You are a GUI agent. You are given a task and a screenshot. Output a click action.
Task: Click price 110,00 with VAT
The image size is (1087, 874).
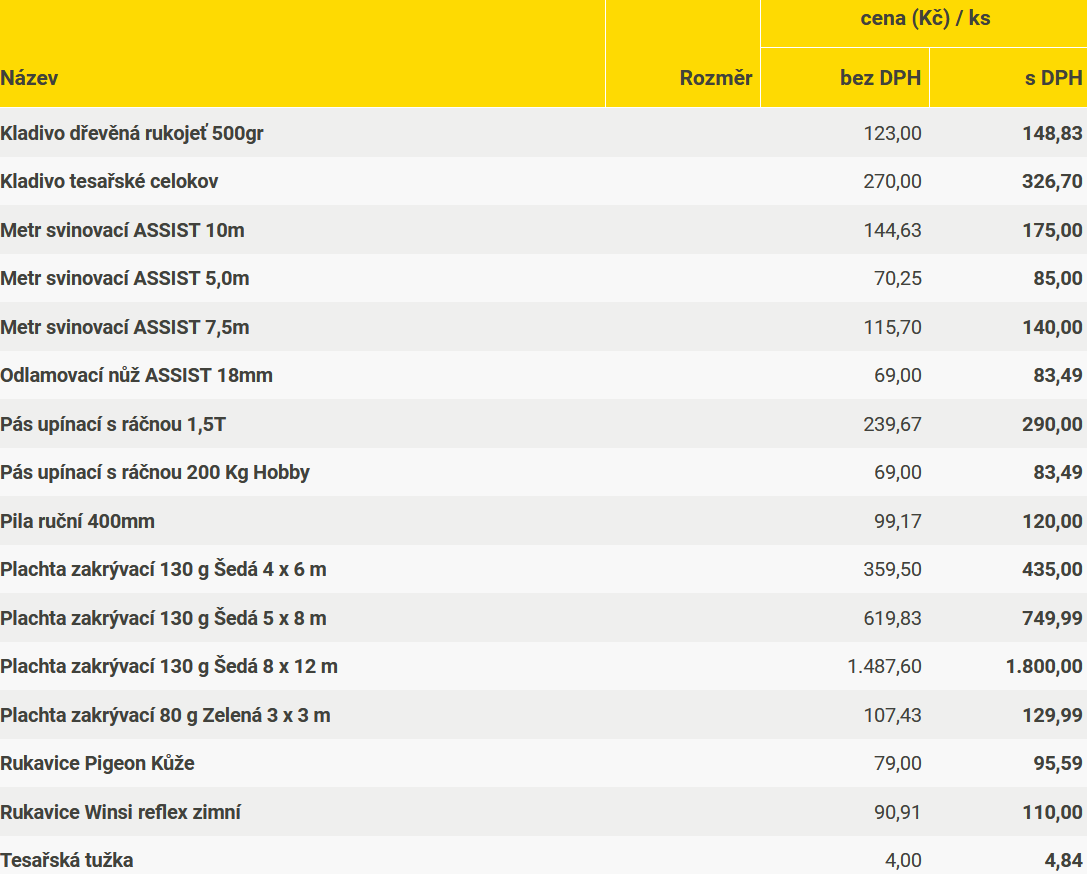click(1052, 812)
